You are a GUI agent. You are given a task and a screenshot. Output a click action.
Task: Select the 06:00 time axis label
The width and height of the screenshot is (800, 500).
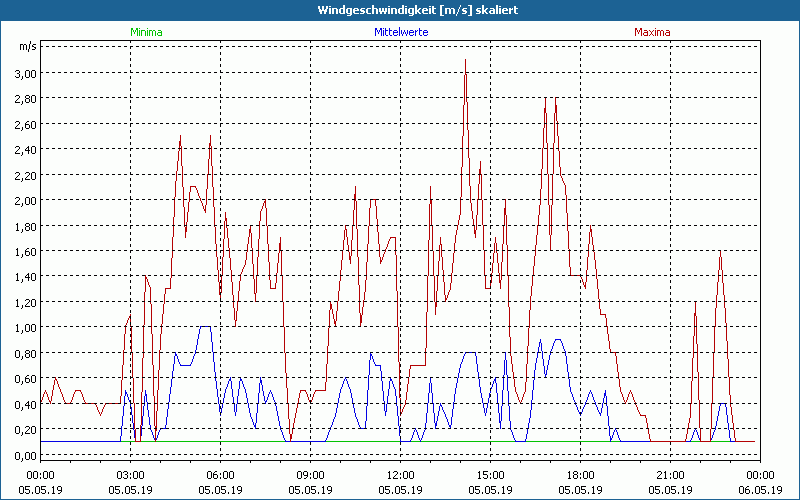pyautogui.click(x=220, y=475)
